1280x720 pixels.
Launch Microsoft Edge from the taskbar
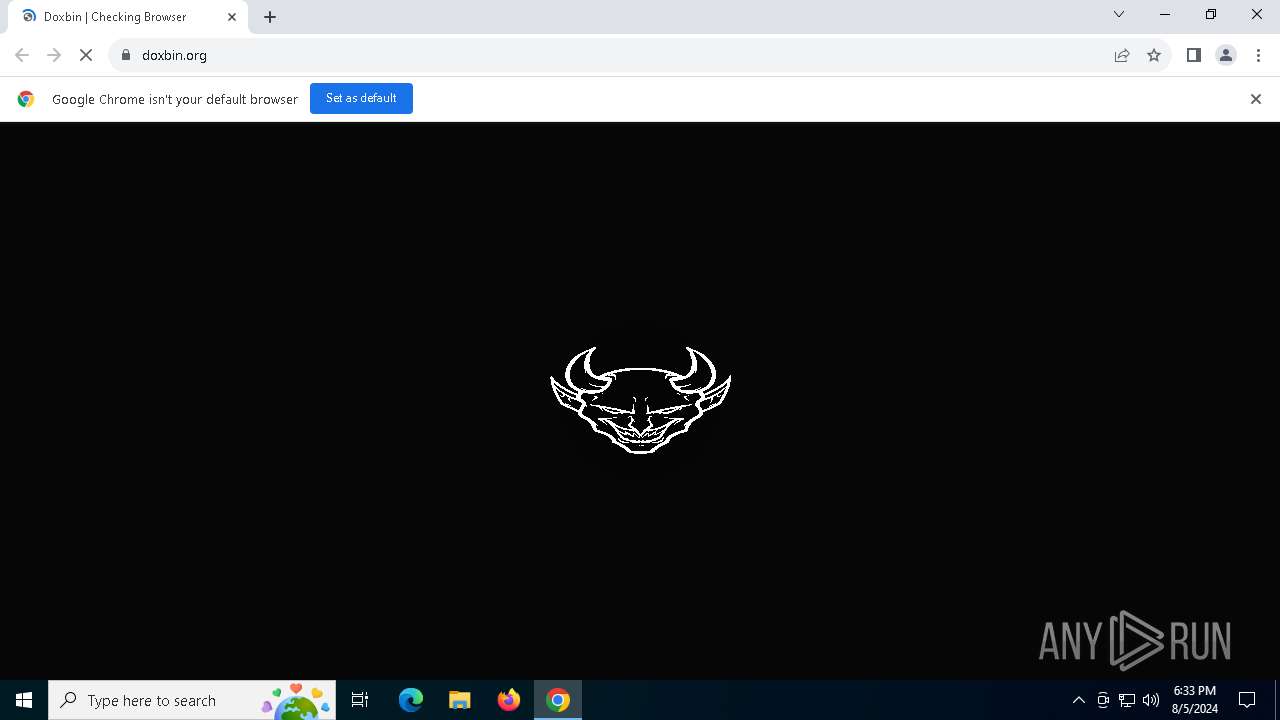pyautogui.click(x=411, y=700)
